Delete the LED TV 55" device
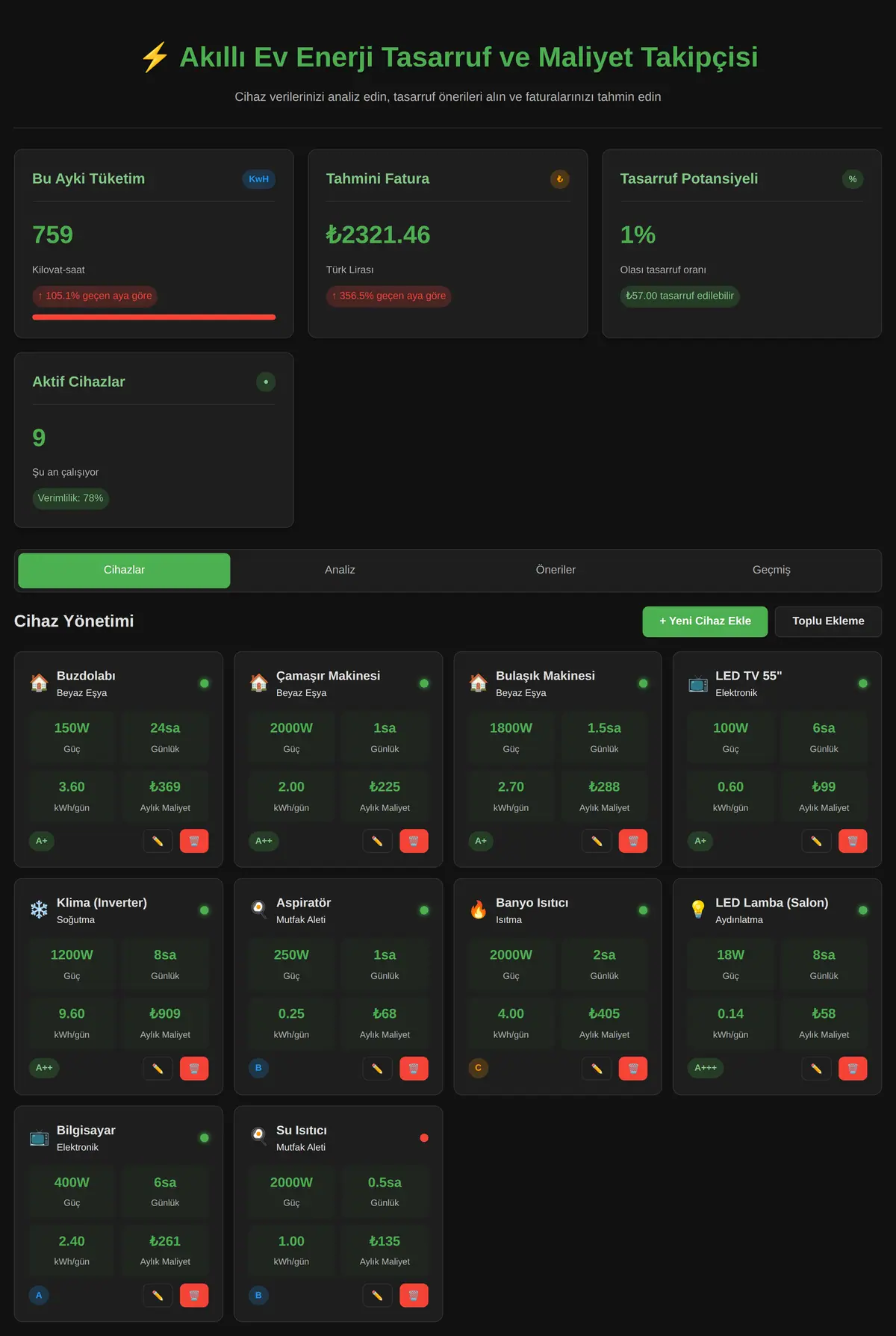The image size is (896, 1336). 853,841
